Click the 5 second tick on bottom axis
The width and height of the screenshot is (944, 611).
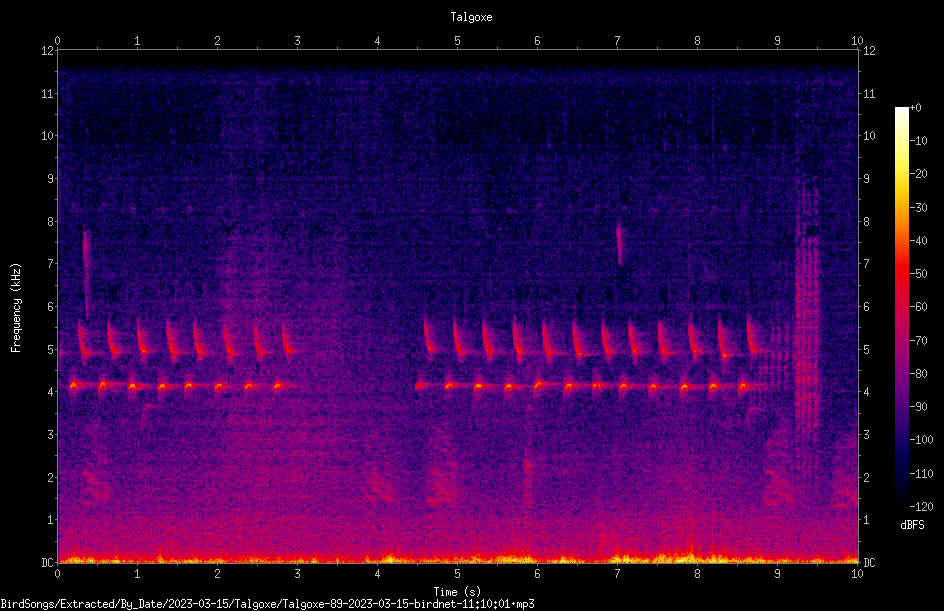click(458, 574)
